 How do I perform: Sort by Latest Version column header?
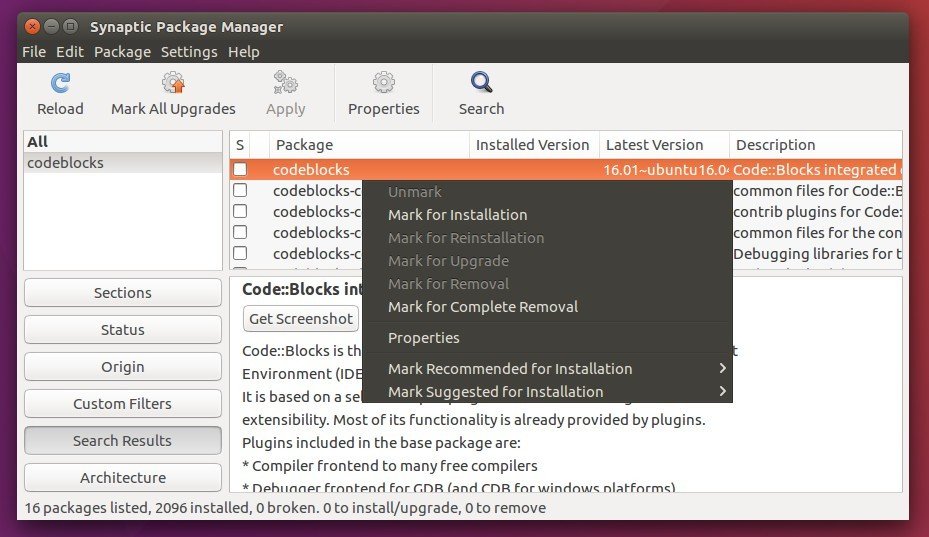point(664,145)
